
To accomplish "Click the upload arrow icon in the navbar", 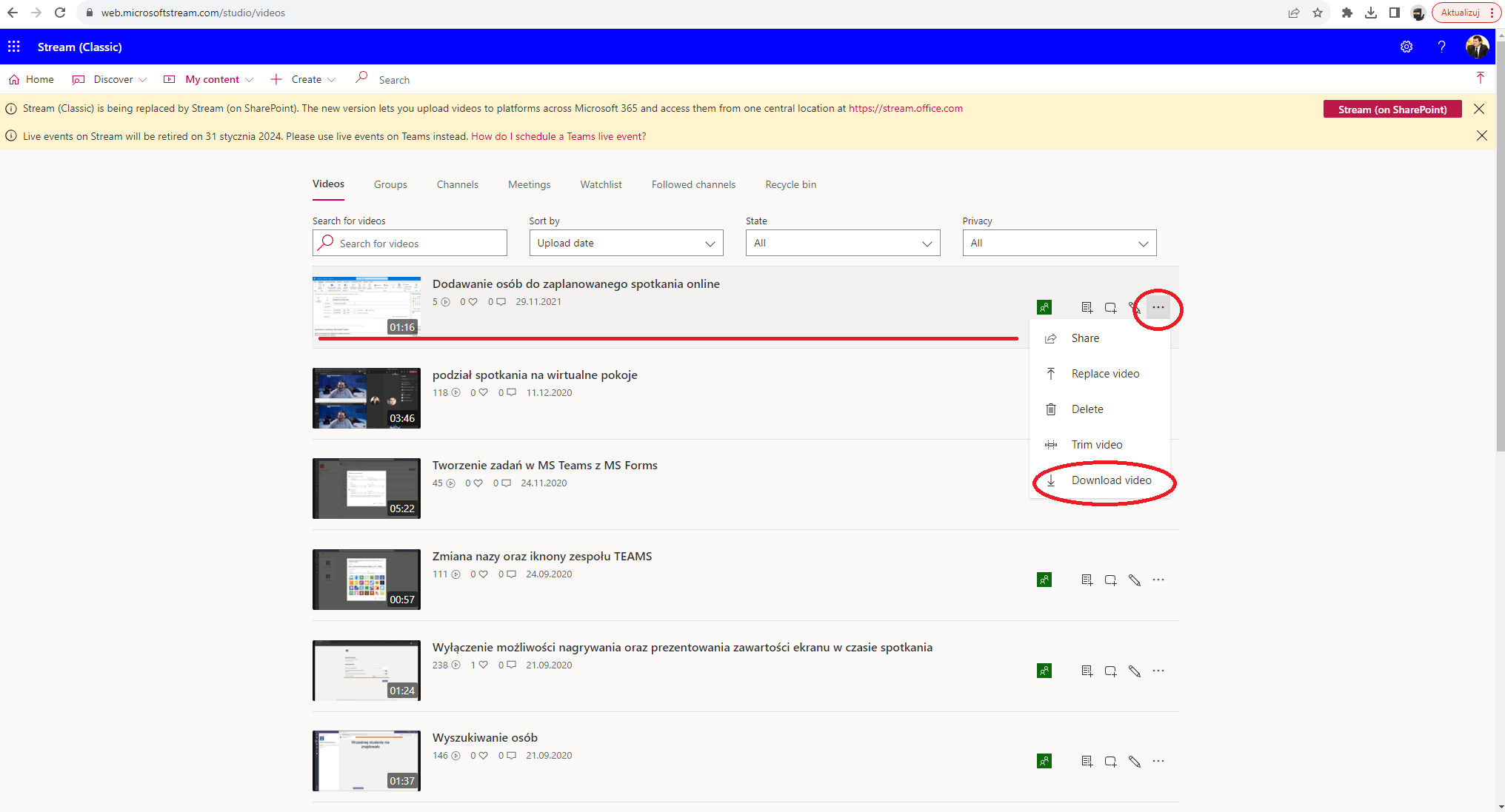I will [x=1480, y=78].
